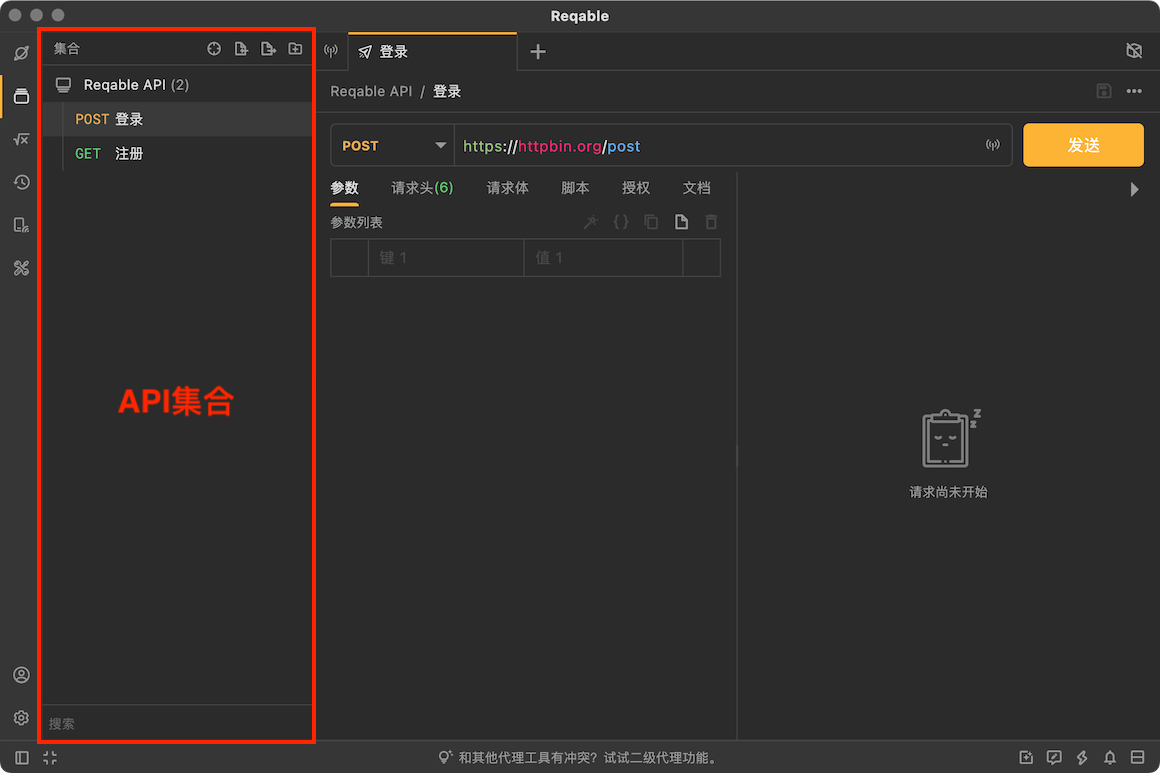This screenshot has height=773, width=1160.
Task: Open the debug view in the left sidebar
Action: [x=21, y=53]
